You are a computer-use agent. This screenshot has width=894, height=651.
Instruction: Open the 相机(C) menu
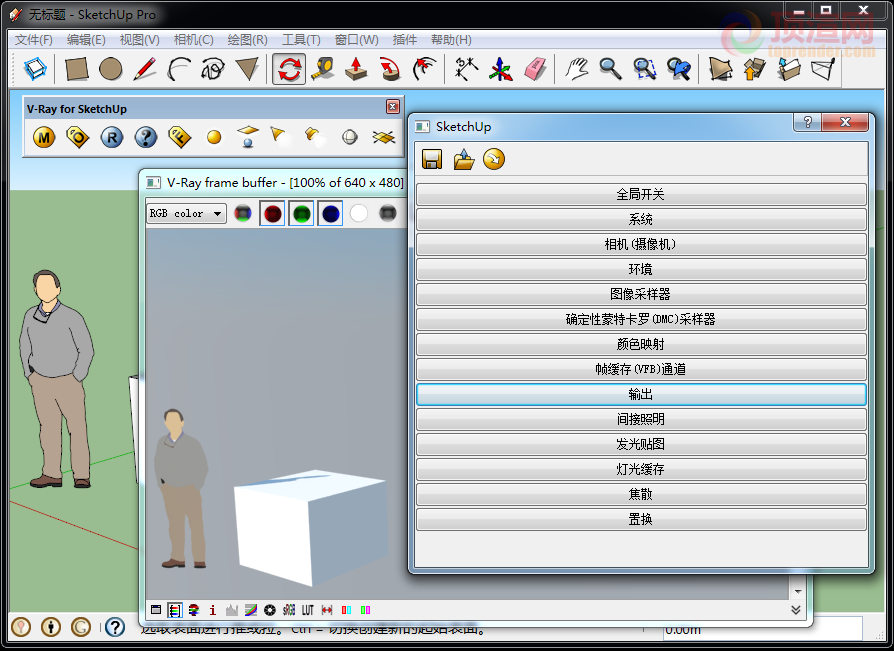click(x=194, y=39)
